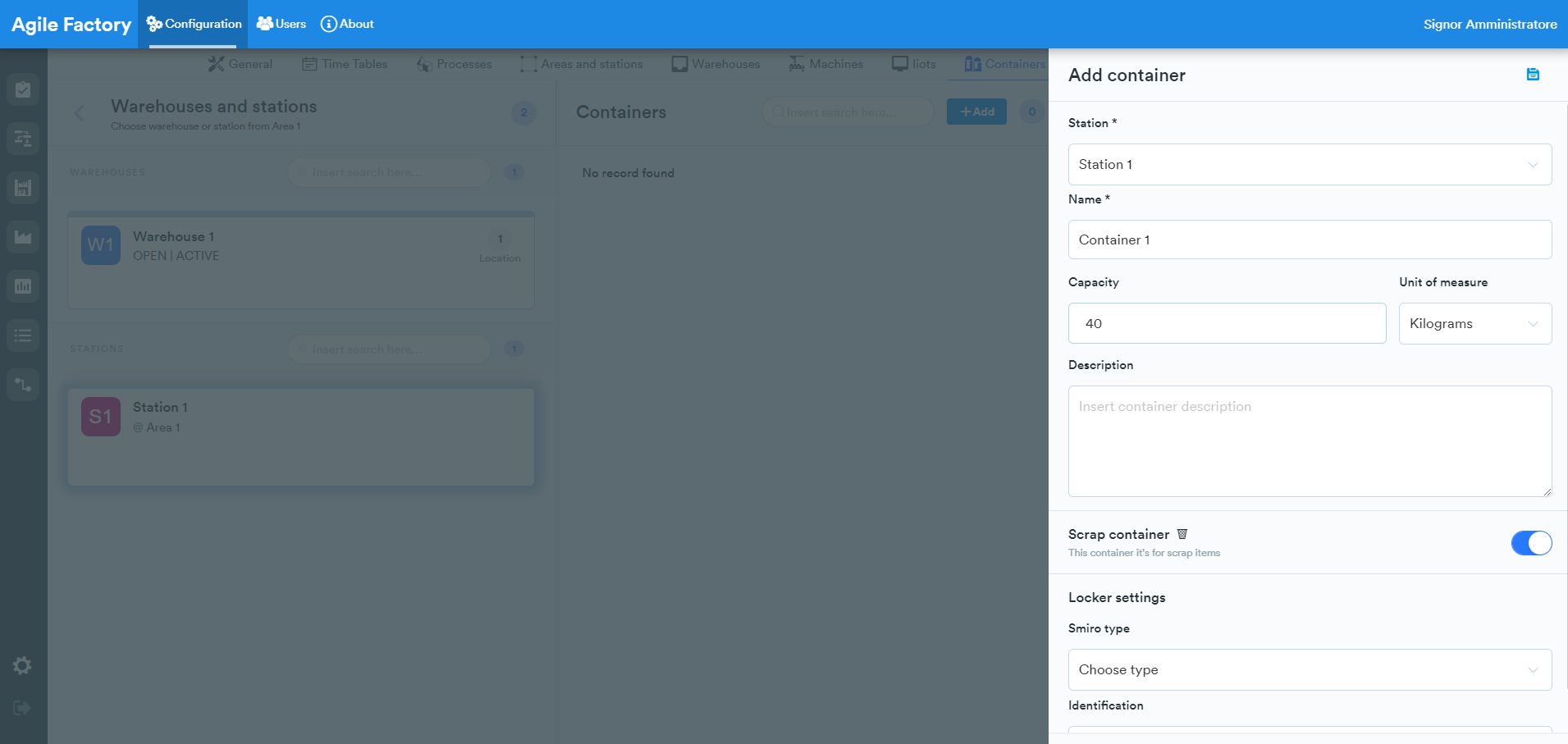Open the clipboard checklist sidebar icon
Image resolution: width=1568 pixels, height=744 pixels.
(x=23, y=89)
